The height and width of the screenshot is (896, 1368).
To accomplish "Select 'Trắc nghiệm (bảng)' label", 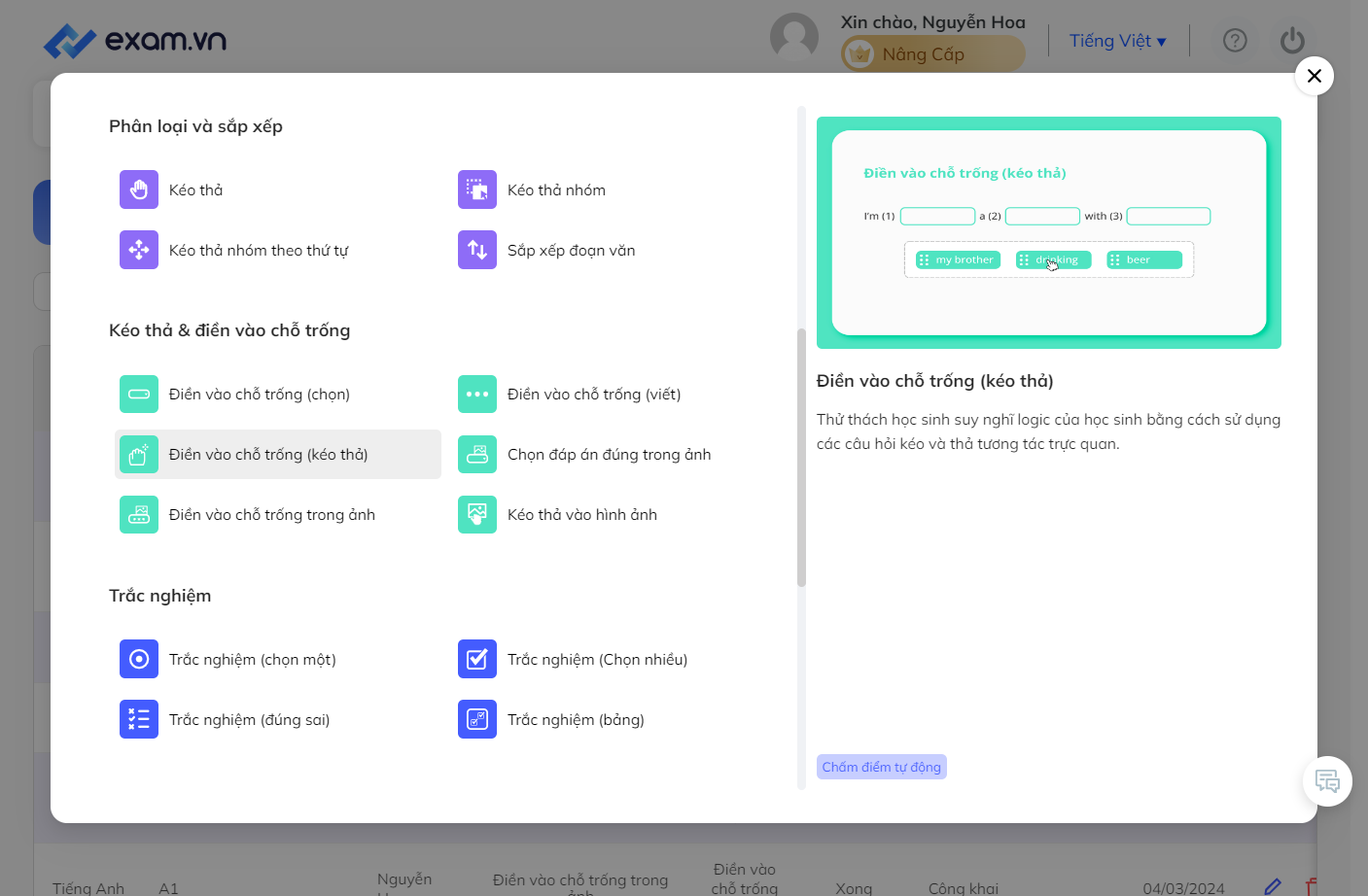I will (576, 720).
